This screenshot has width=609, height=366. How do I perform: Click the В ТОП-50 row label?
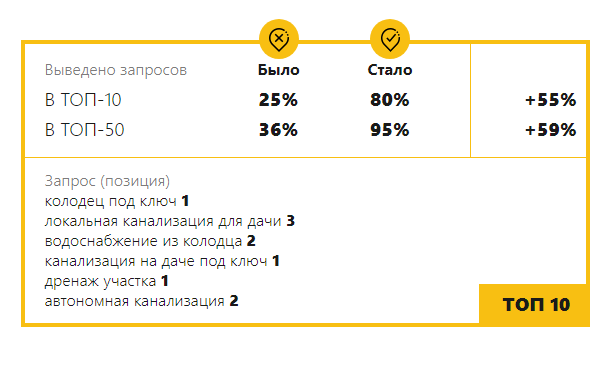point(84,130)
